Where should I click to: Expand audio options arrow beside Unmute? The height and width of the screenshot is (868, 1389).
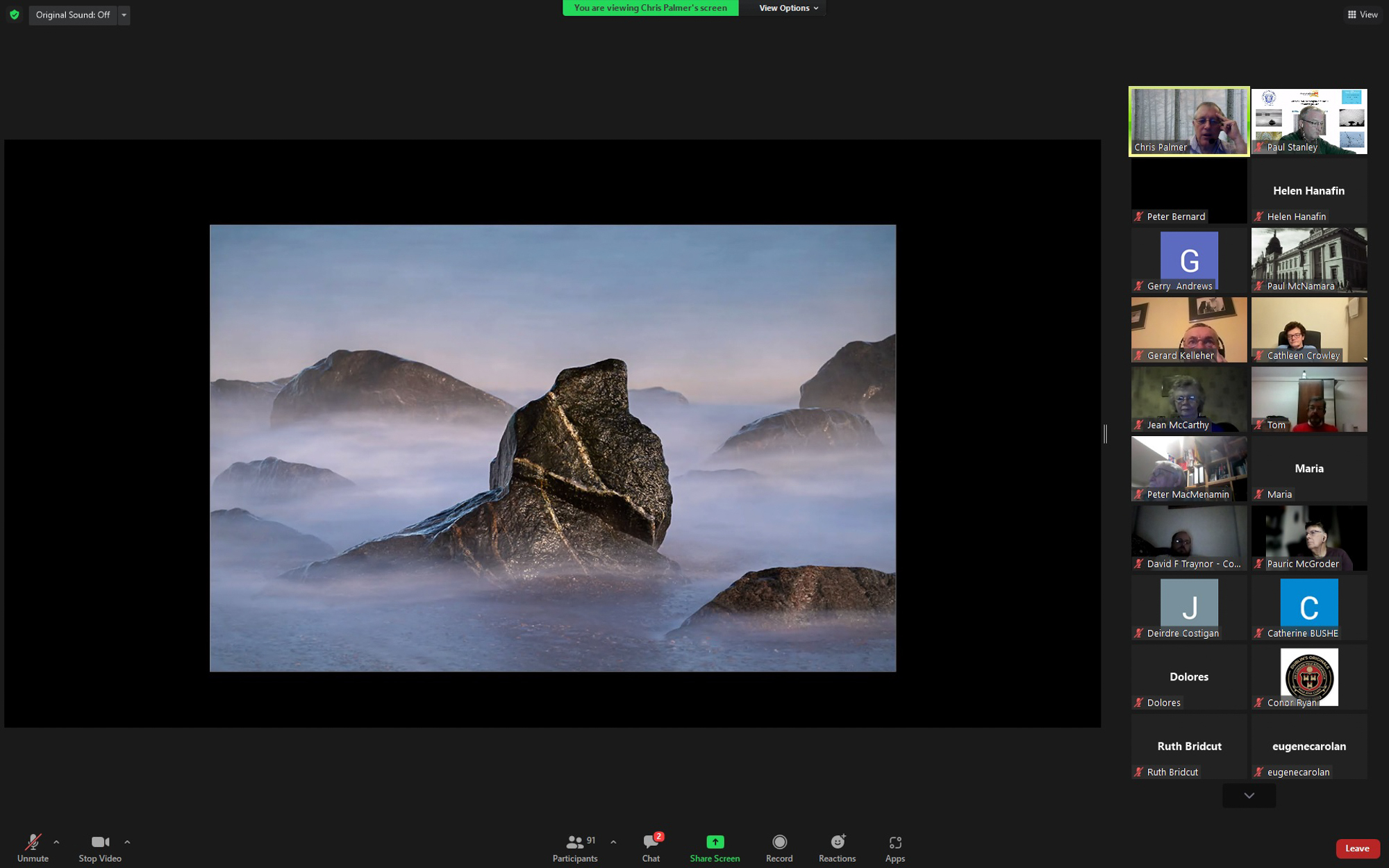[x=56, y=842]
